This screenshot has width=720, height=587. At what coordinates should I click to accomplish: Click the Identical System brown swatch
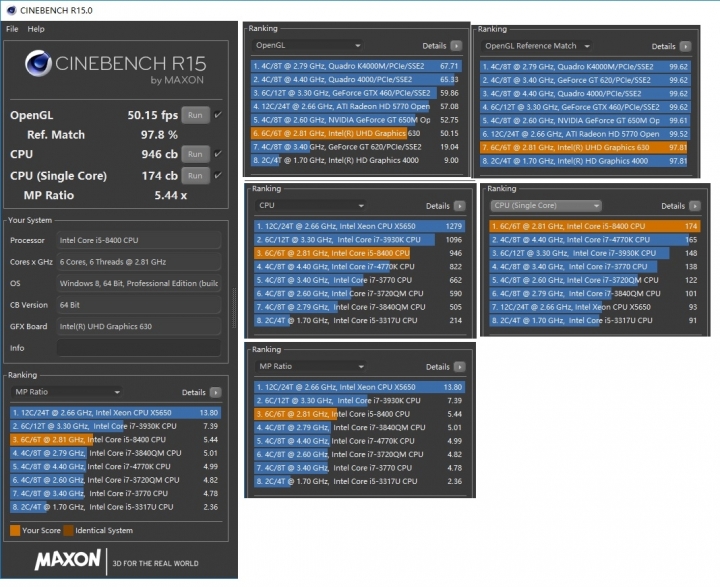click(x=68, y=531)
